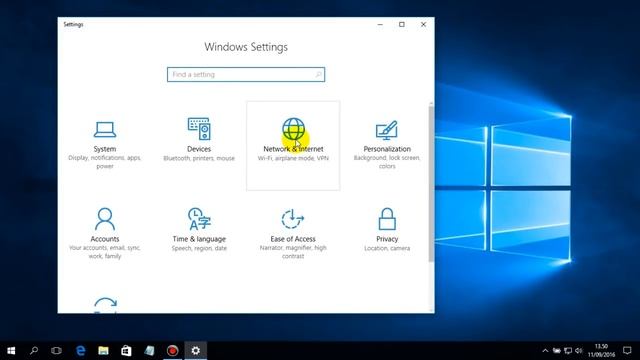The image size is (640, 360).
Task: Open Ease of Access settings
Action: (x=293, y=235)
